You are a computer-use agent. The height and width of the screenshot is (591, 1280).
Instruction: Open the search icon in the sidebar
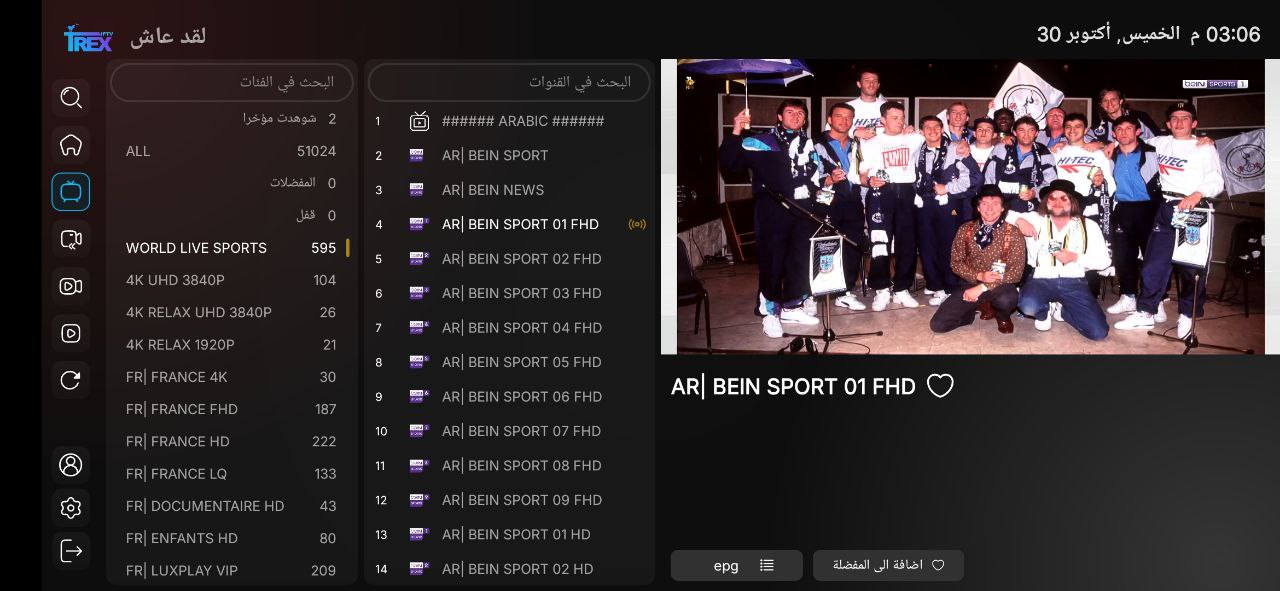pyautogui.click(x=71, y=97)
